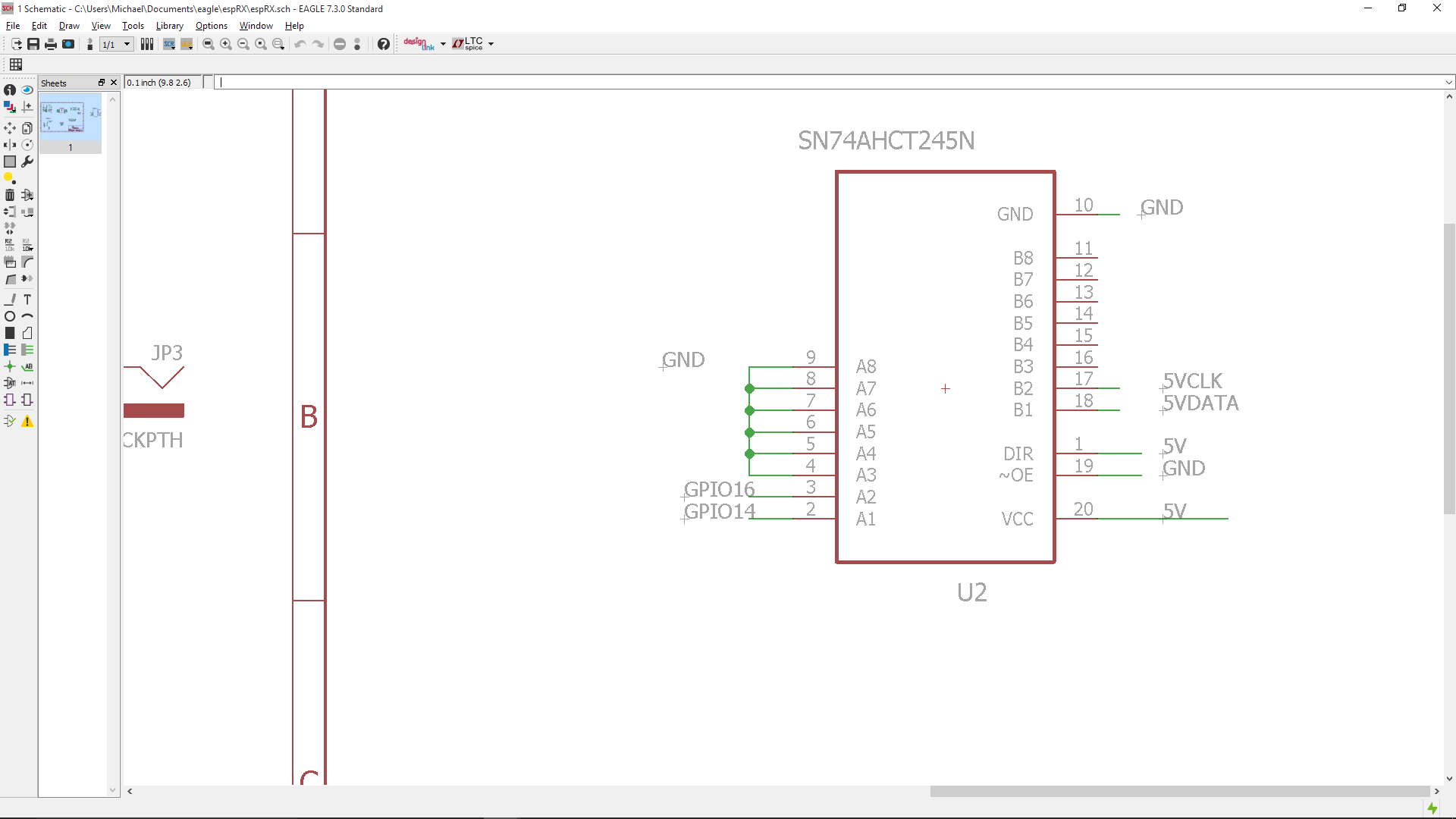Image resolution: width=1456 pixels, height=819 pixels.
Task: Run the ERC warning check
Action: [27, 422]
